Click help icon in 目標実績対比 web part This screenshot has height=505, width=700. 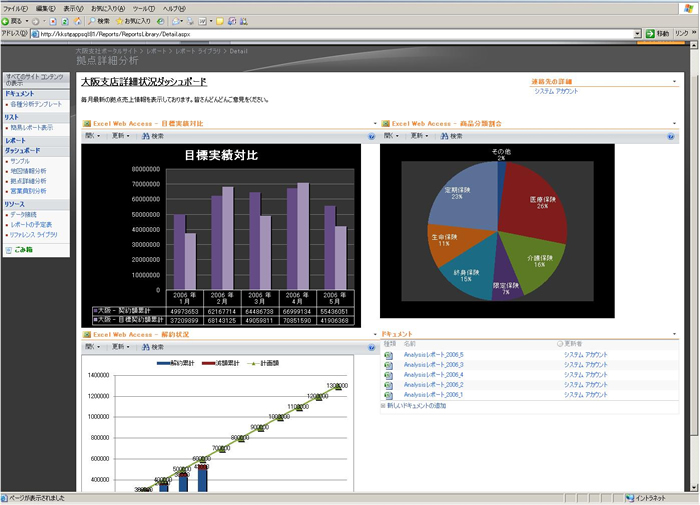tap(371, 136)
